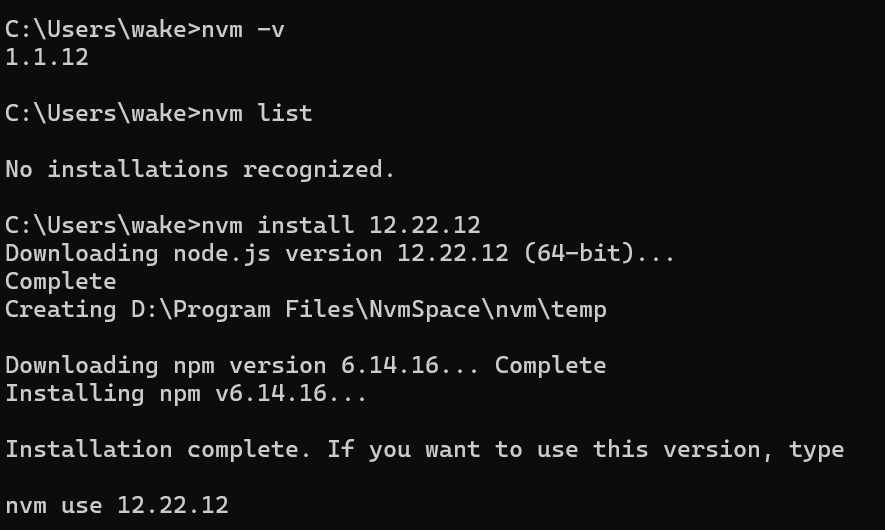
Task: Click the "Installing npm v6.14.16..." line
Action: (x=186, y=393)
